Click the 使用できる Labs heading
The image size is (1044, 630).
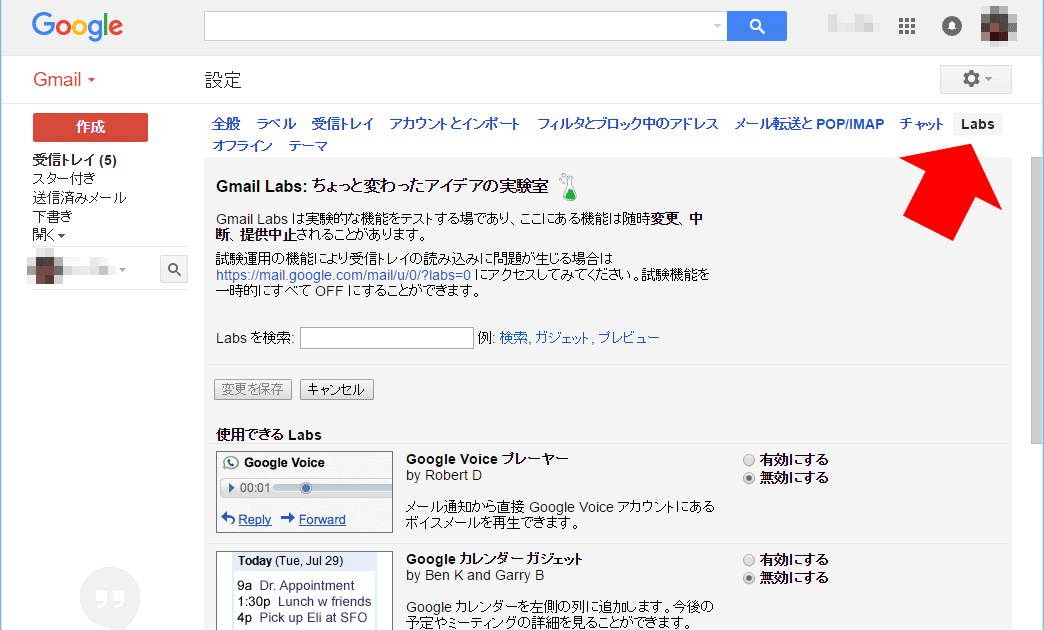[x=269, y=435]
